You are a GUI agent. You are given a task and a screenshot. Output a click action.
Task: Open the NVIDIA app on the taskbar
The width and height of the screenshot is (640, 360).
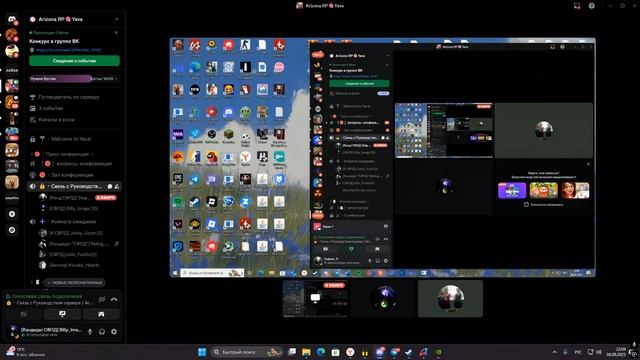click(x=438, y=352)
